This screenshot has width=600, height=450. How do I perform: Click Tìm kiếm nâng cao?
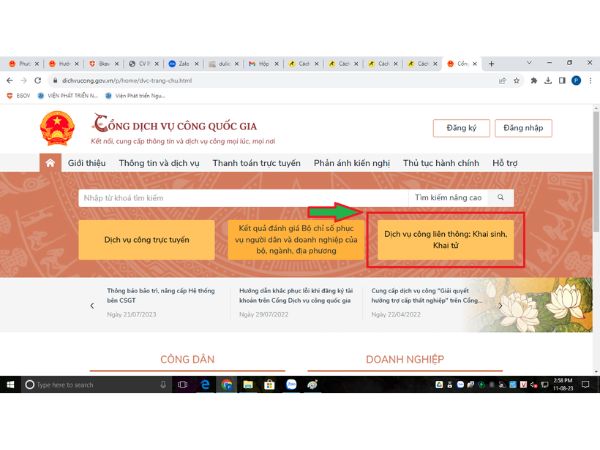(x=448, y=197)
